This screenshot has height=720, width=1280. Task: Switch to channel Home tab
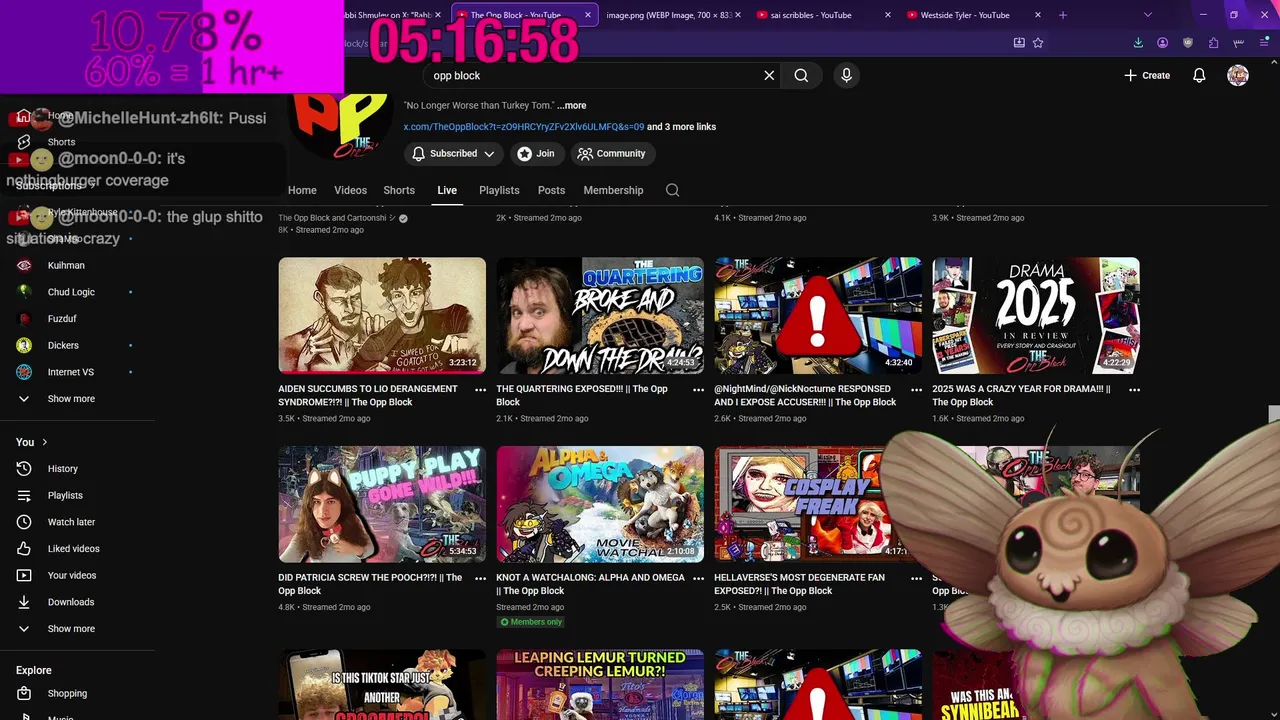302,190
